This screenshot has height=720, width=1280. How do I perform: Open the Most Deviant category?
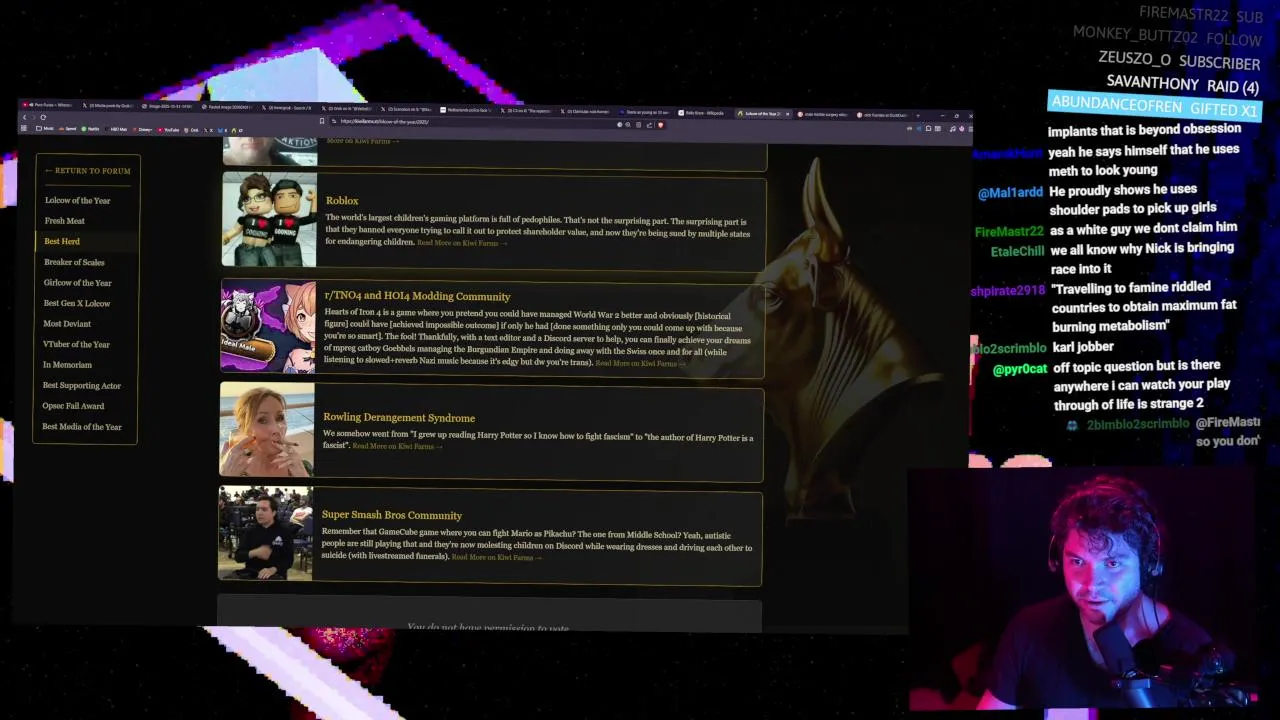[67, 324]
